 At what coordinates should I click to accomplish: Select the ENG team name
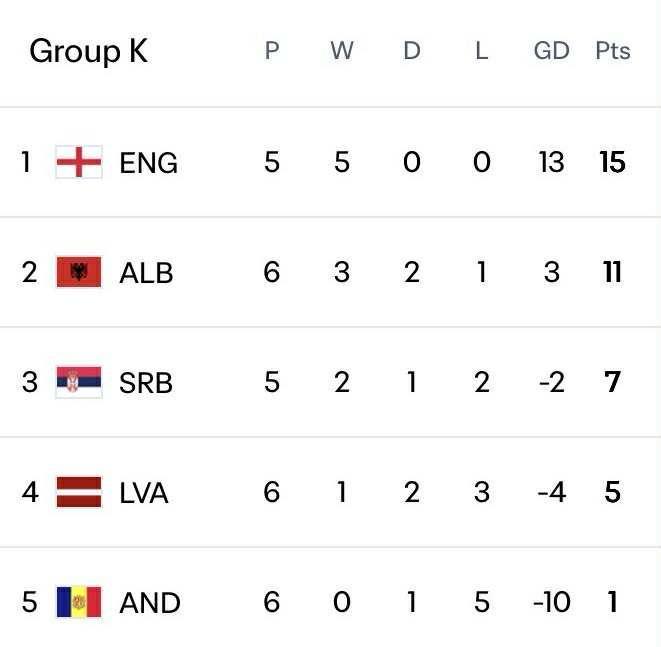148,163
